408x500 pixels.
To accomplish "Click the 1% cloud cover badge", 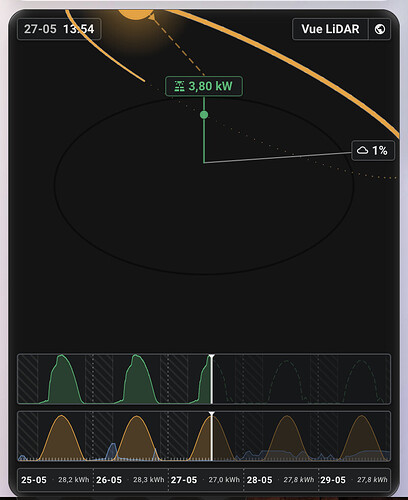I will [x=373, y=151].
